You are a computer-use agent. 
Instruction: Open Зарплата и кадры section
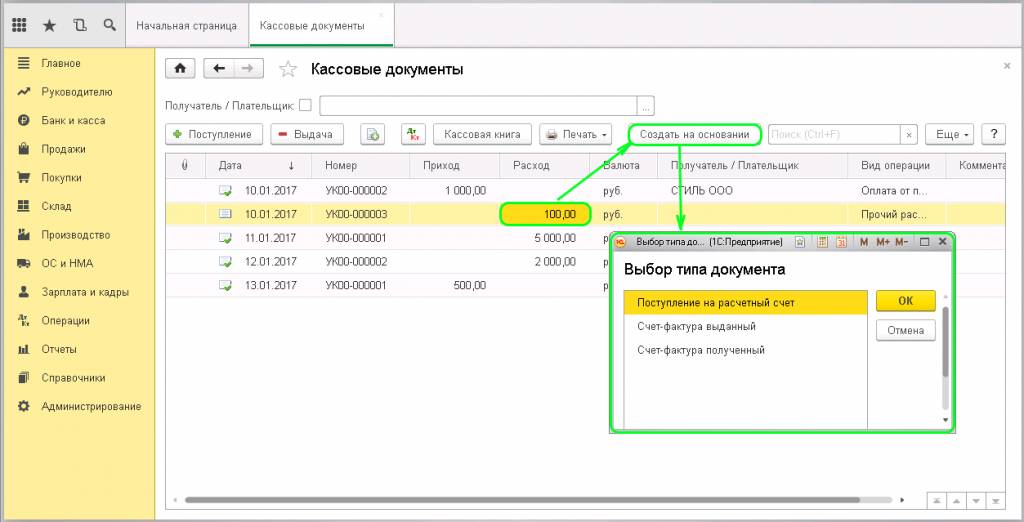(85, 292)
